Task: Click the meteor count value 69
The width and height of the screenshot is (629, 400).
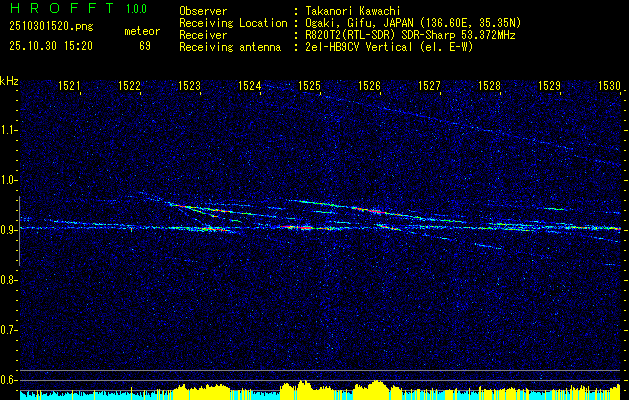Action: [x=145, y=46]
